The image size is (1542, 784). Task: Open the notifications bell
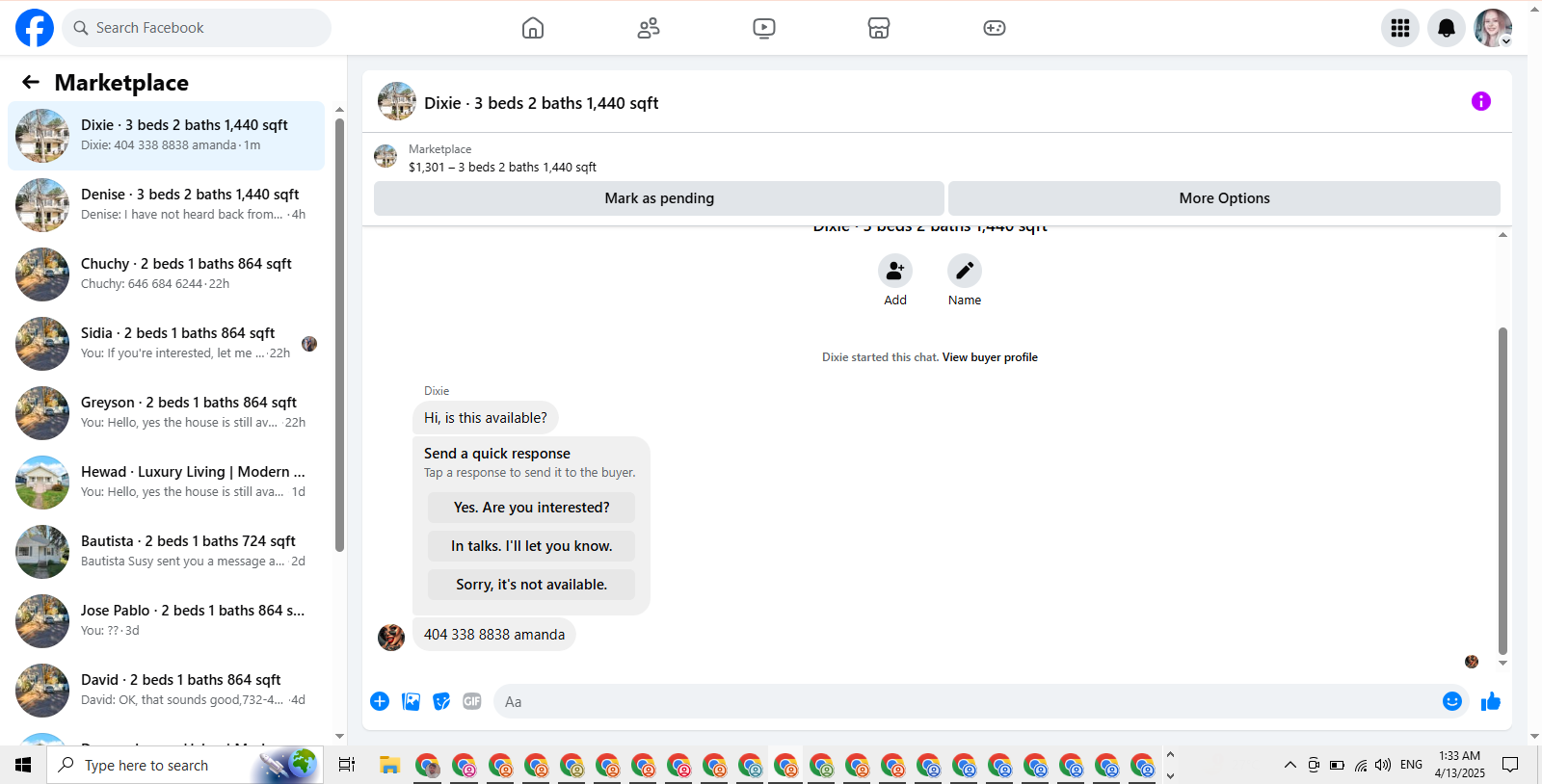[1447, 28]
